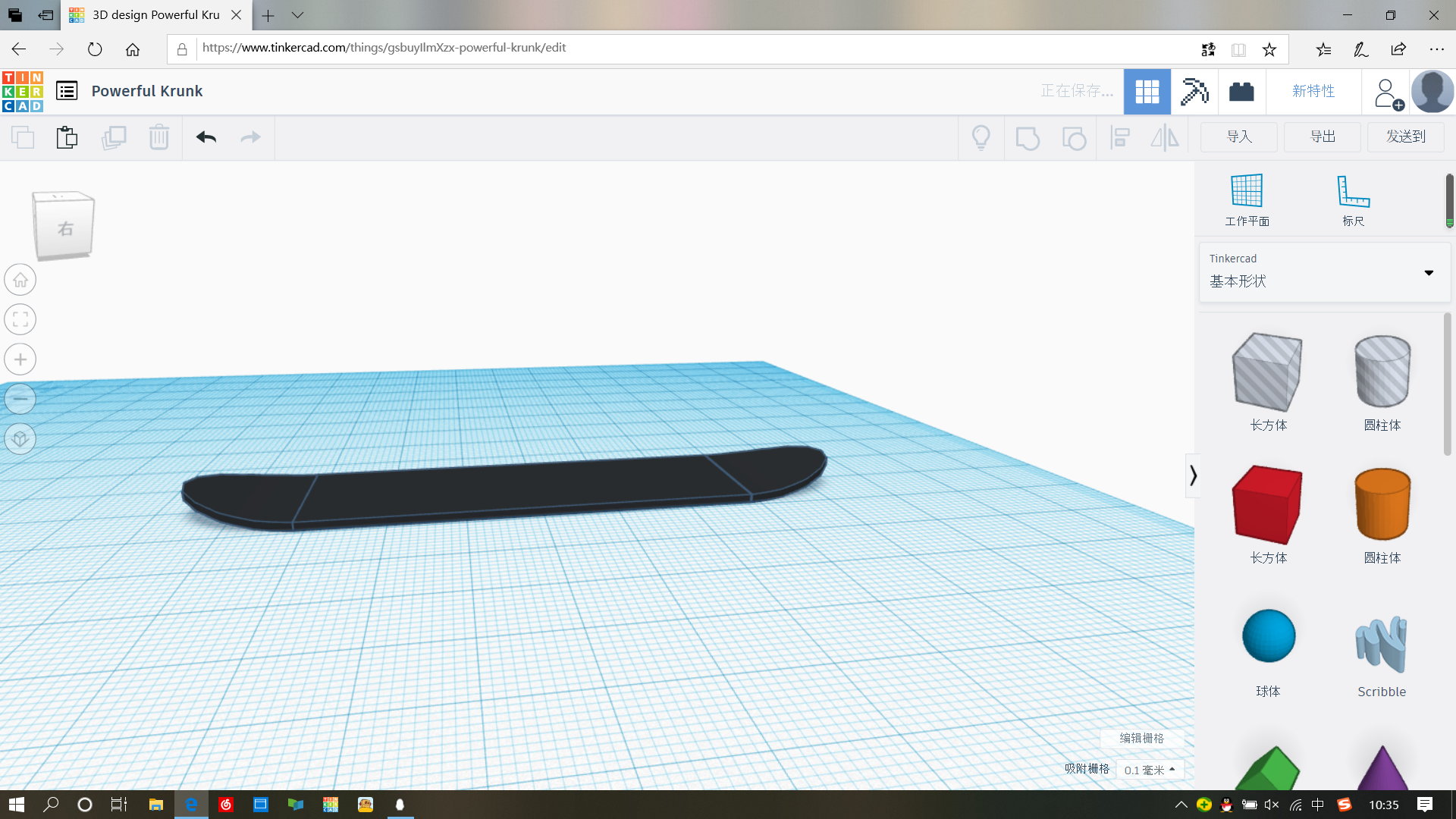Click the Copy icon in toolbar
Viewport: 1456px width, 819px height.
tap(23, 137)
